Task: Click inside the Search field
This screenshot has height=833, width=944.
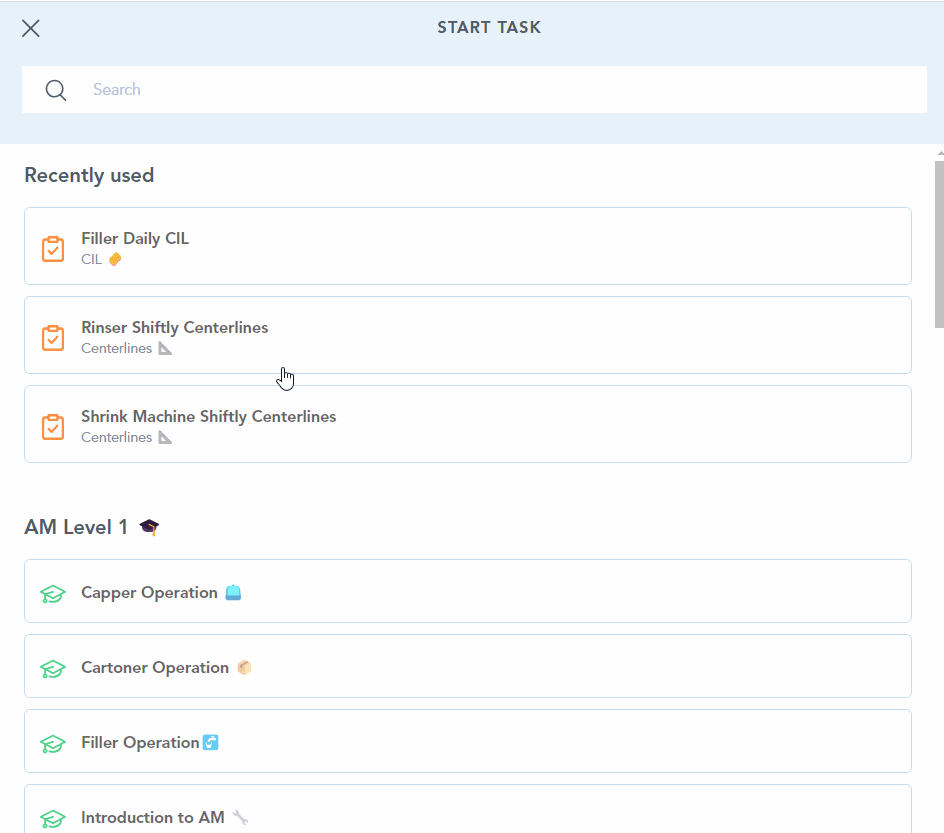Action: click(400, 90)
